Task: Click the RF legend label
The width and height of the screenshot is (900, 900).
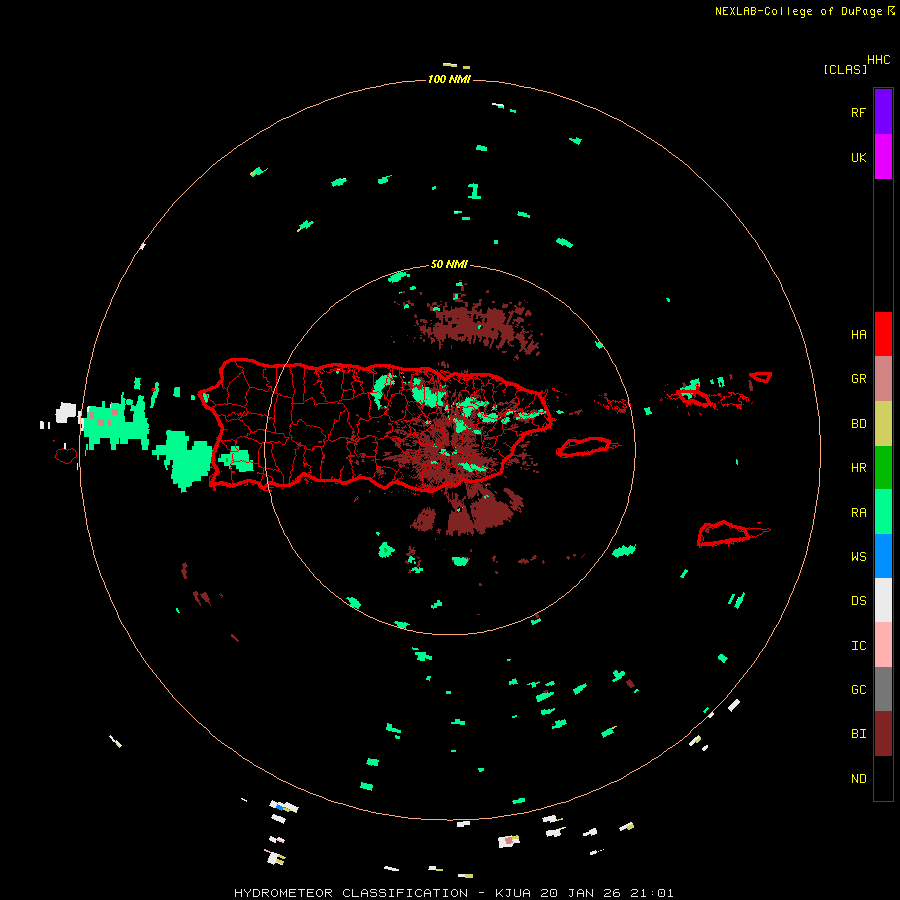Action: [858, 112]
